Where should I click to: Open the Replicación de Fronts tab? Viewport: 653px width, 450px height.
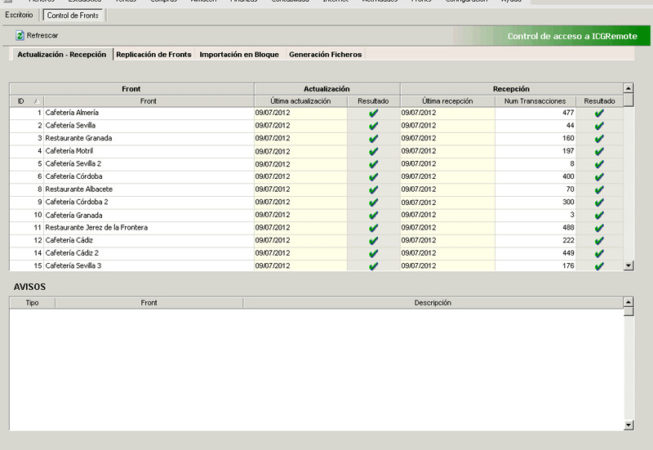pos(154,55)
